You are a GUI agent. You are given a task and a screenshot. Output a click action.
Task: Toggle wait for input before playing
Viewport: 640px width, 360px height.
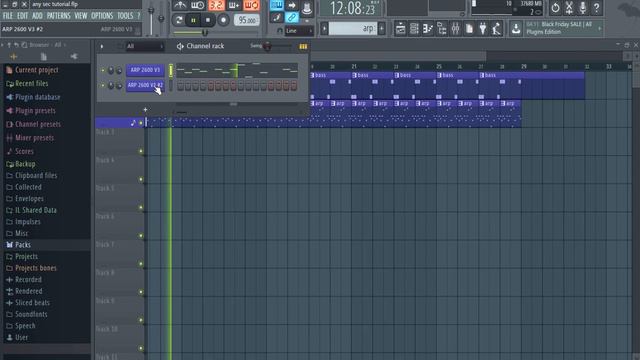click(x=198, y=5)
